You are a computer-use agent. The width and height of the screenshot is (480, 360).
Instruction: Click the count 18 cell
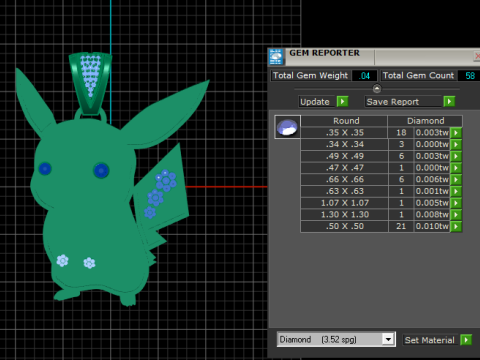(x=401, y=133)
